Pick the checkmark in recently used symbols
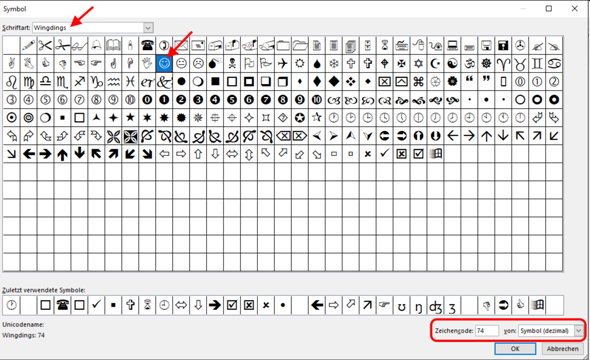Viewport: 590px width, 360px height. coord(96,305)
